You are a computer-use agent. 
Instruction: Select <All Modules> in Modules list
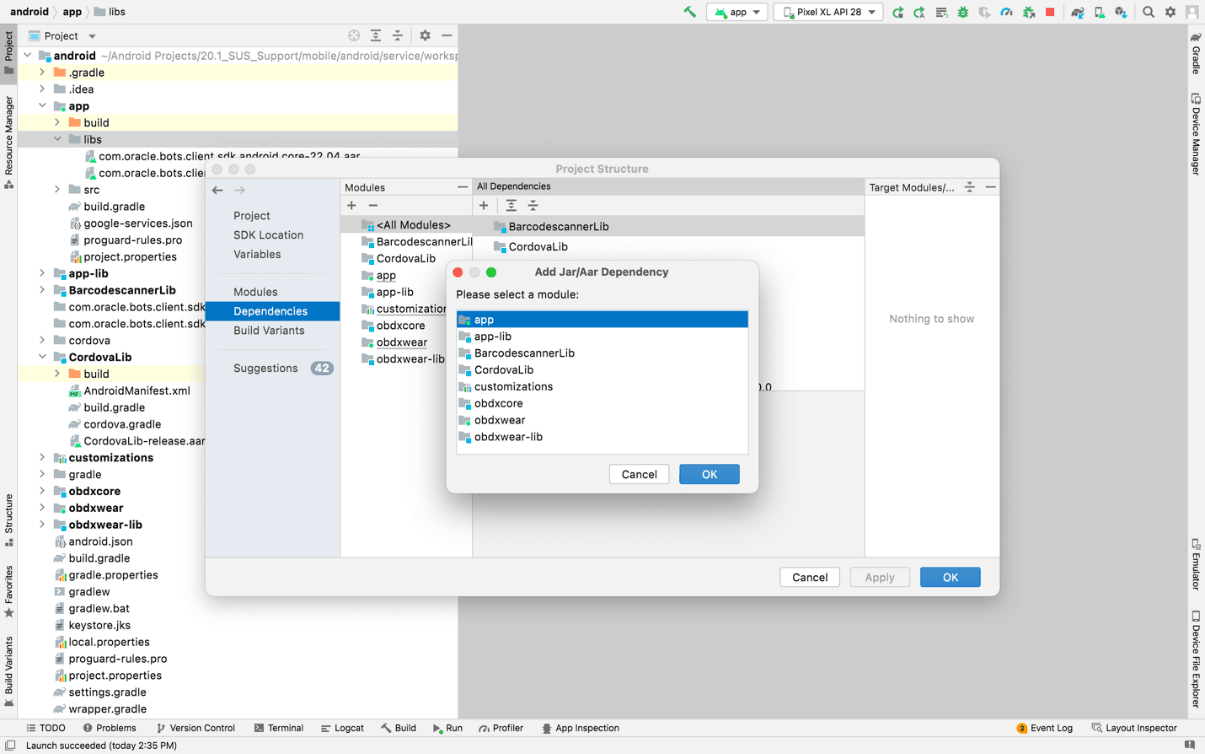point(406,225)
